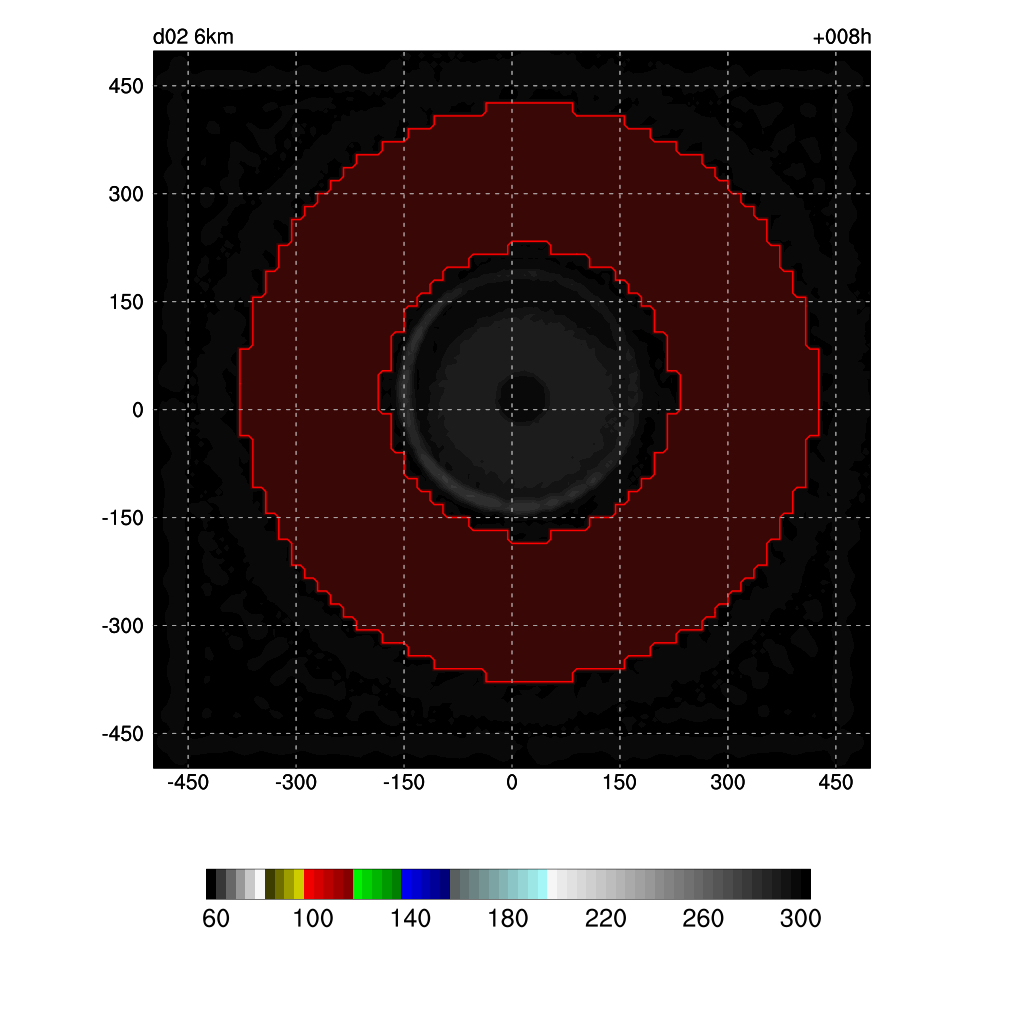Click the "d02 6km" domain label

[193, 38]
